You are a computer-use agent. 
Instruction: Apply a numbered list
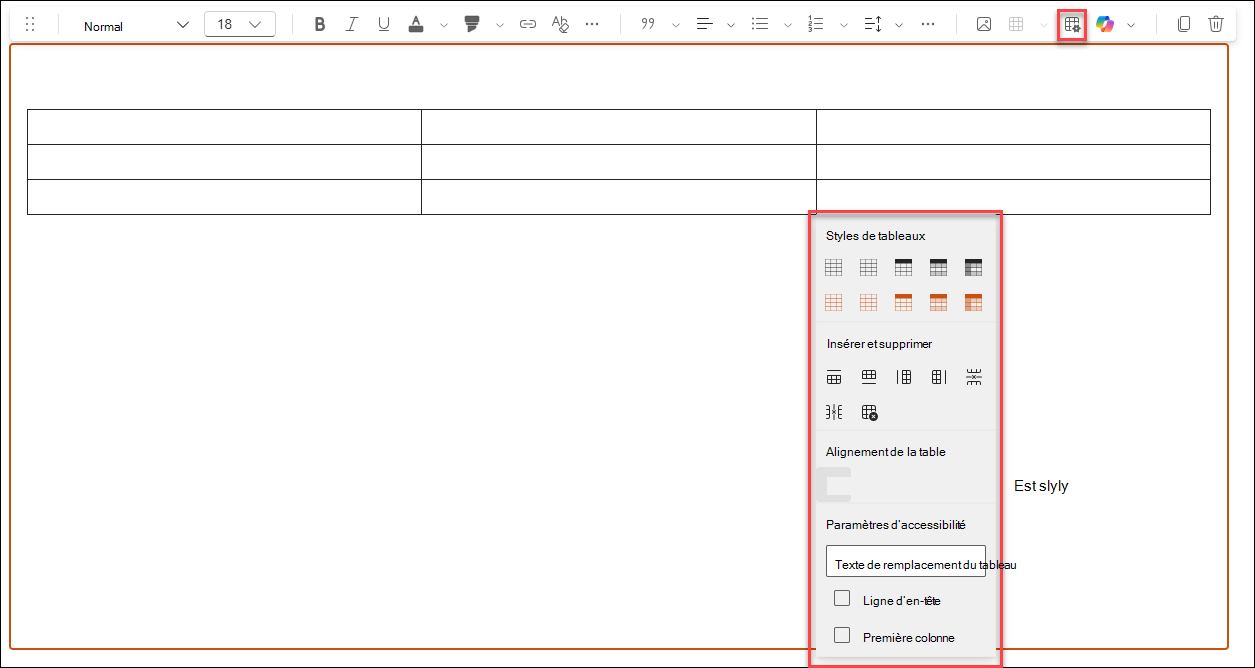816,25
